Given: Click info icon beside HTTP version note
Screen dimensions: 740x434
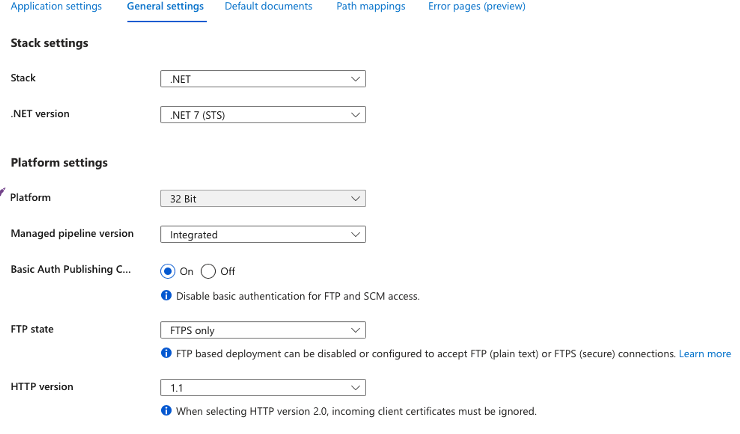Looking at the screenshot, I should click(166, 411).
